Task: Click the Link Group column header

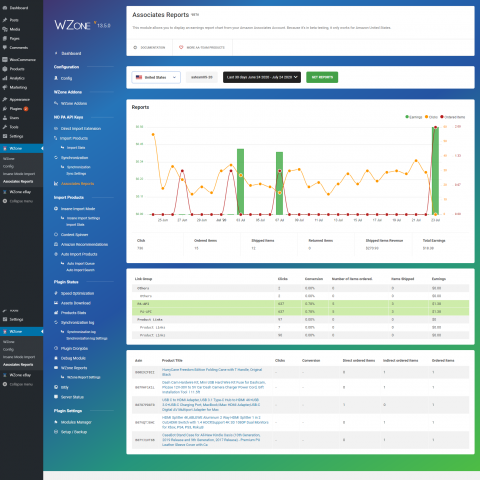Action: pyautogui.click(x=143, y=279)
